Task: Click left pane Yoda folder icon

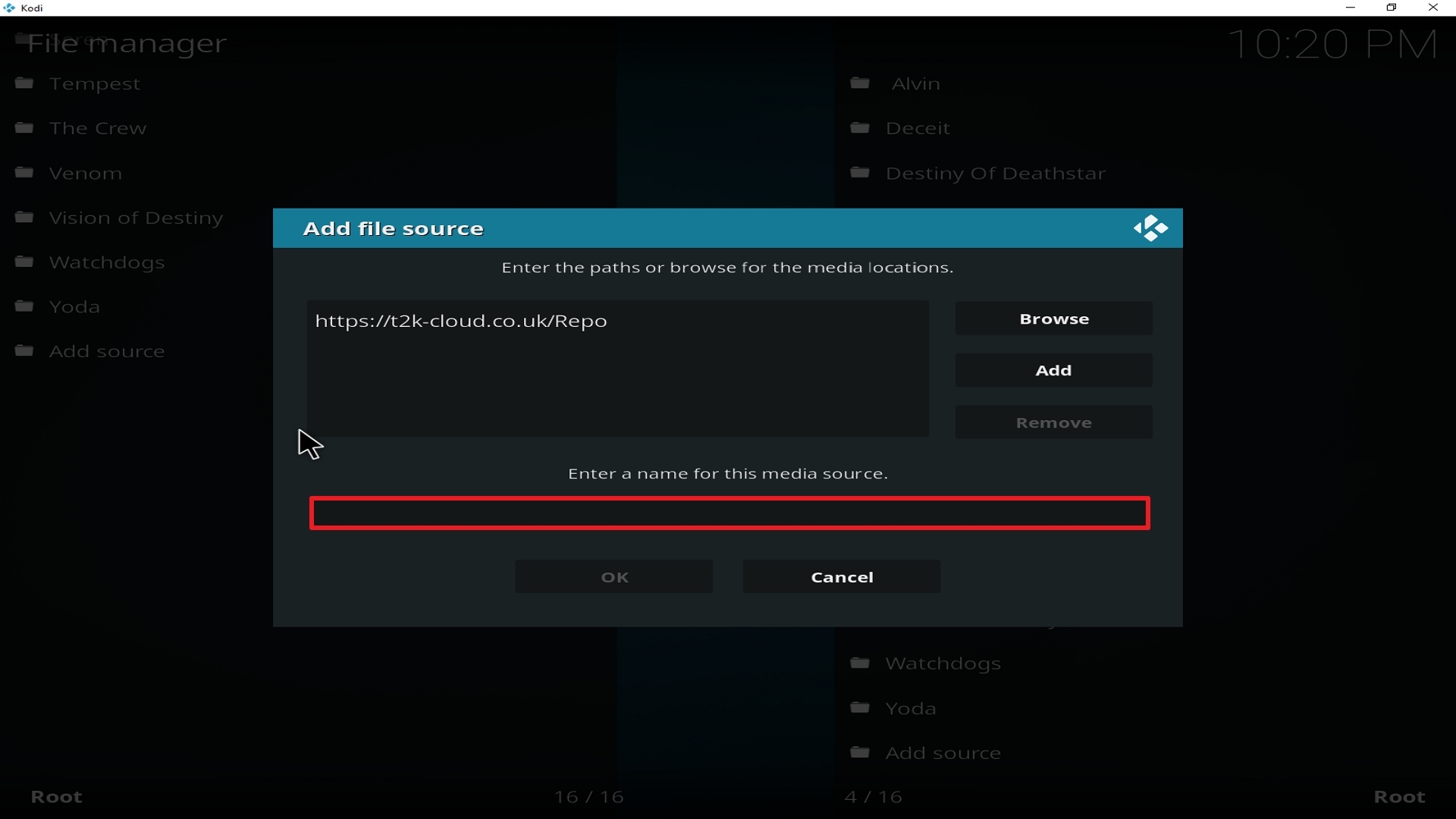Action: tap(24, 306)
